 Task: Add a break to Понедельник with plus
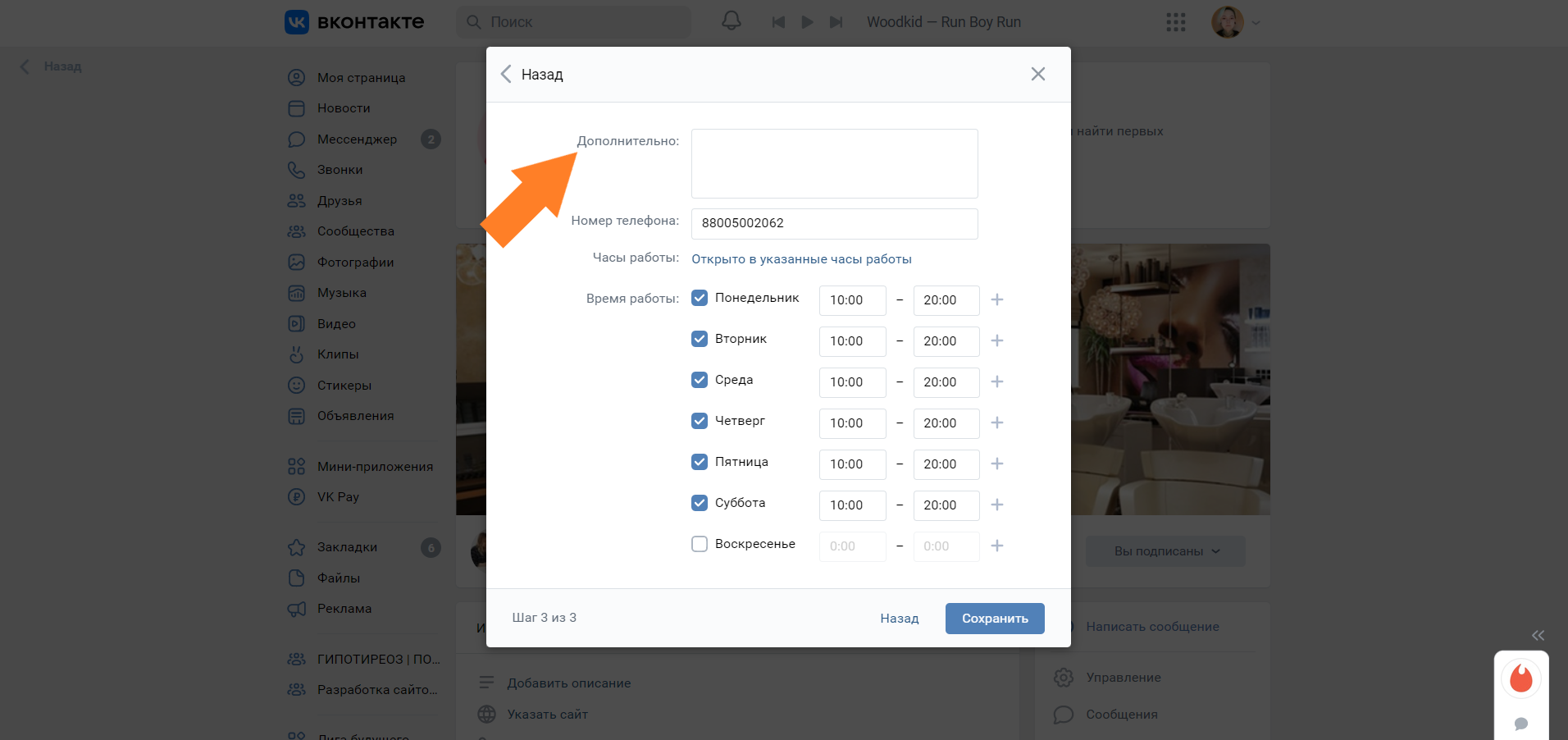997,299
